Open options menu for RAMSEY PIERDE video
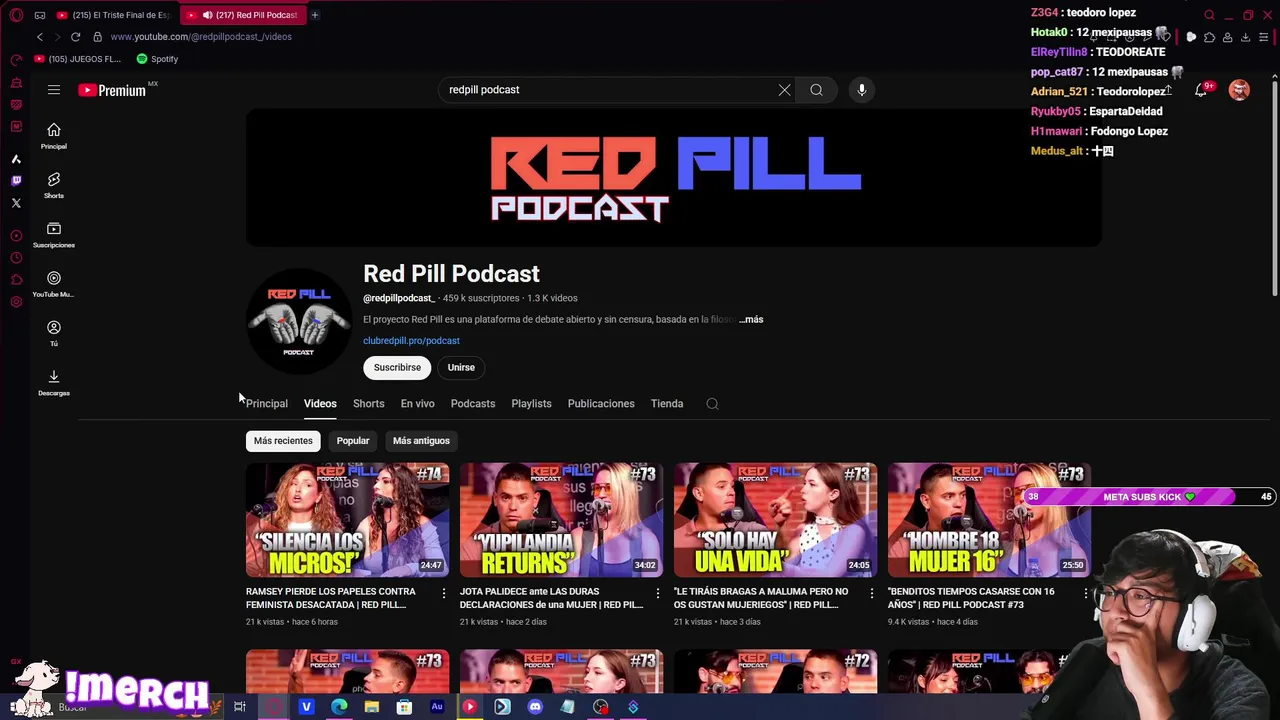 click(444, 593)
